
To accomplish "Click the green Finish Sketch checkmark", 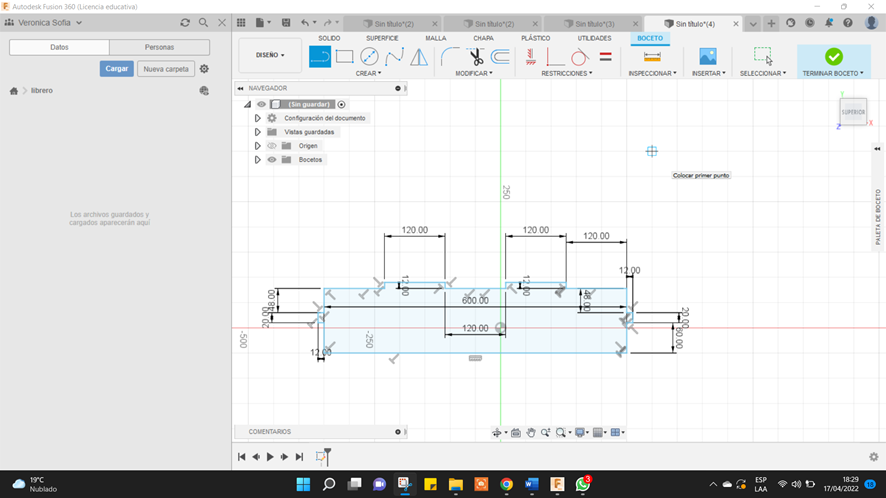I will (833, 57).
